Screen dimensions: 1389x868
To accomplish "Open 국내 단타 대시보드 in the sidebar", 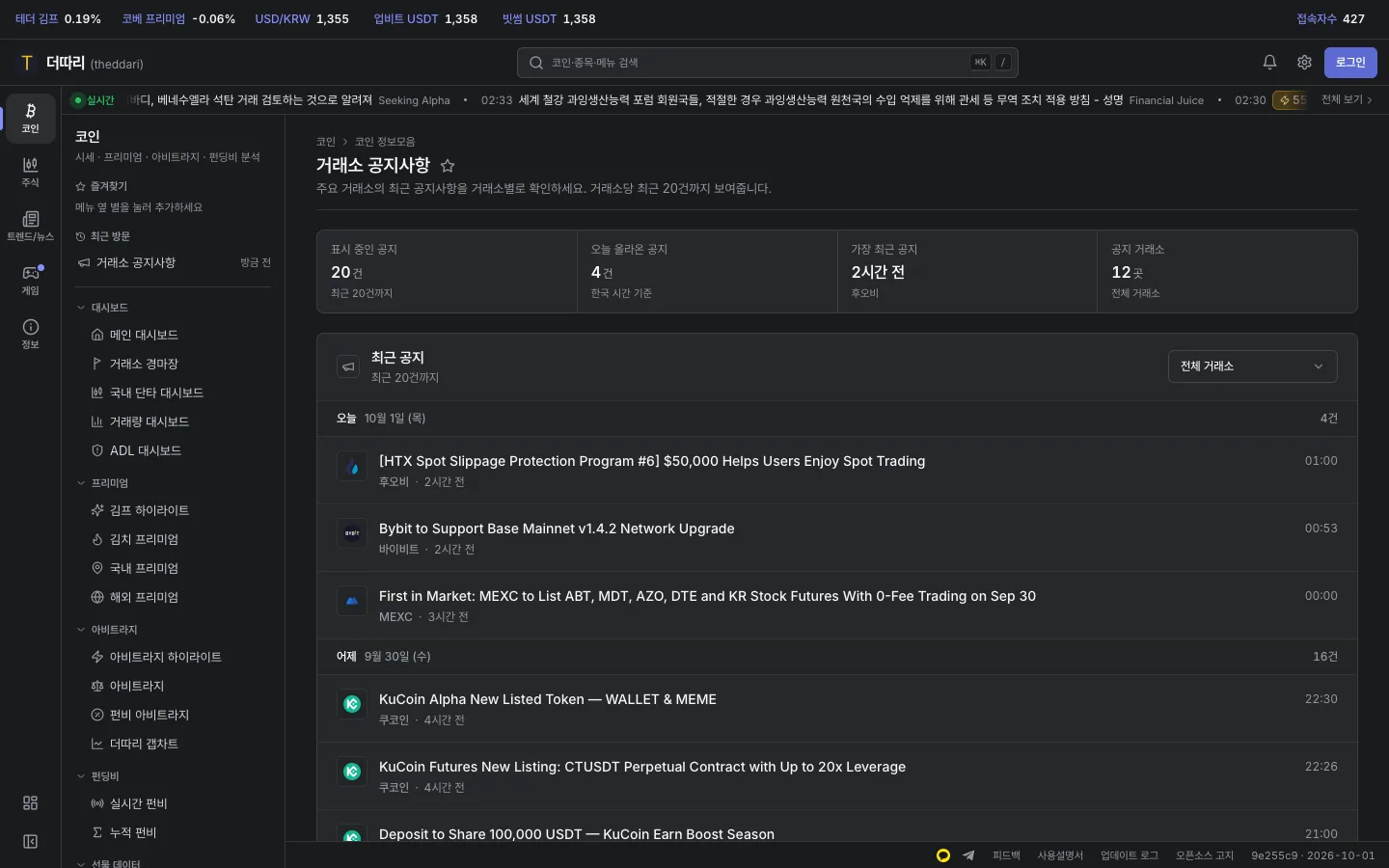I will coord(176,393).
